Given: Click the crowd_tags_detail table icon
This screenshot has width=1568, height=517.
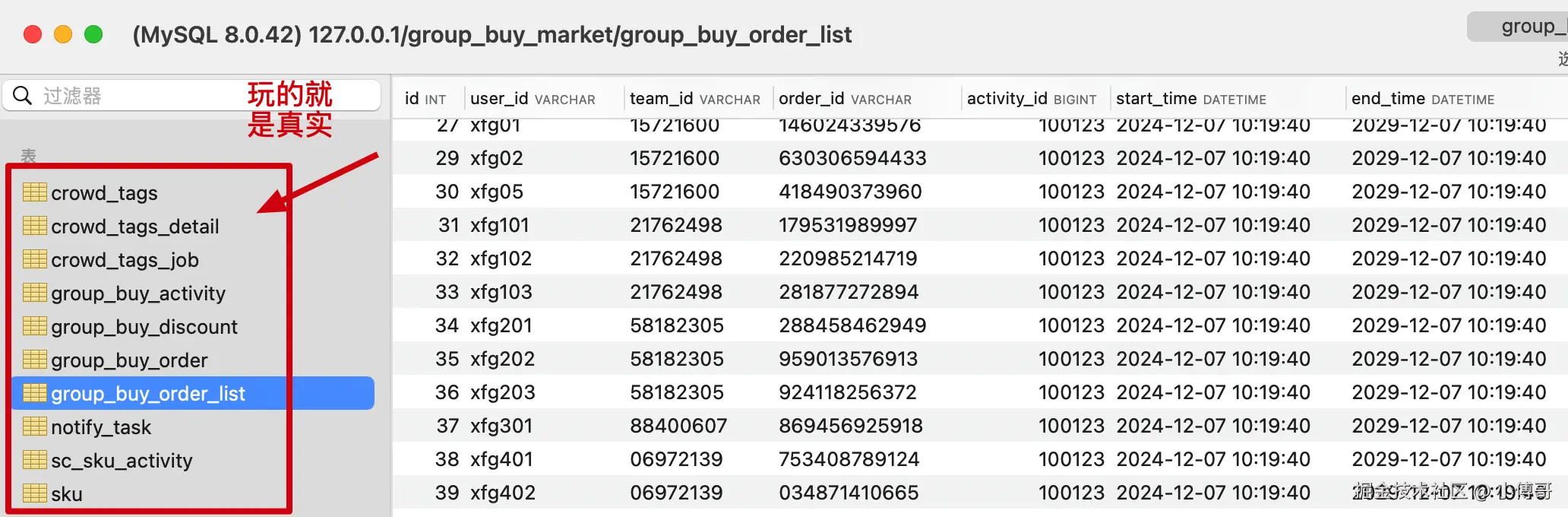Looking at the screenshot, I should 34,226.
